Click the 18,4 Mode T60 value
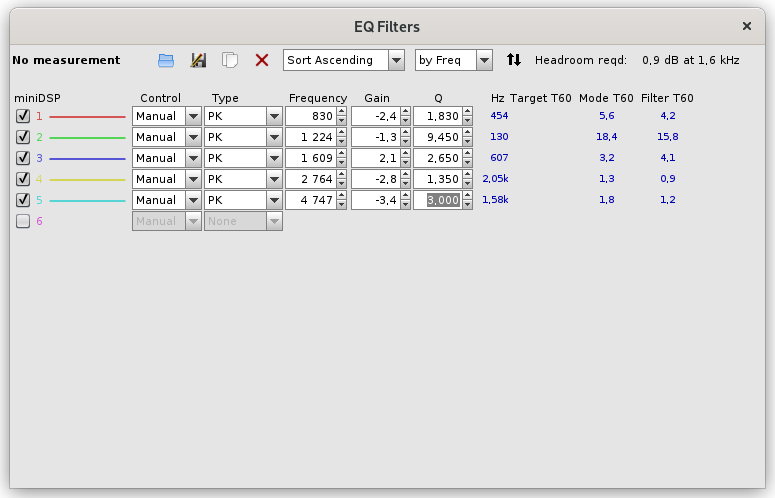Viewport: 775px width, 498px height. (x=606, y=136)
